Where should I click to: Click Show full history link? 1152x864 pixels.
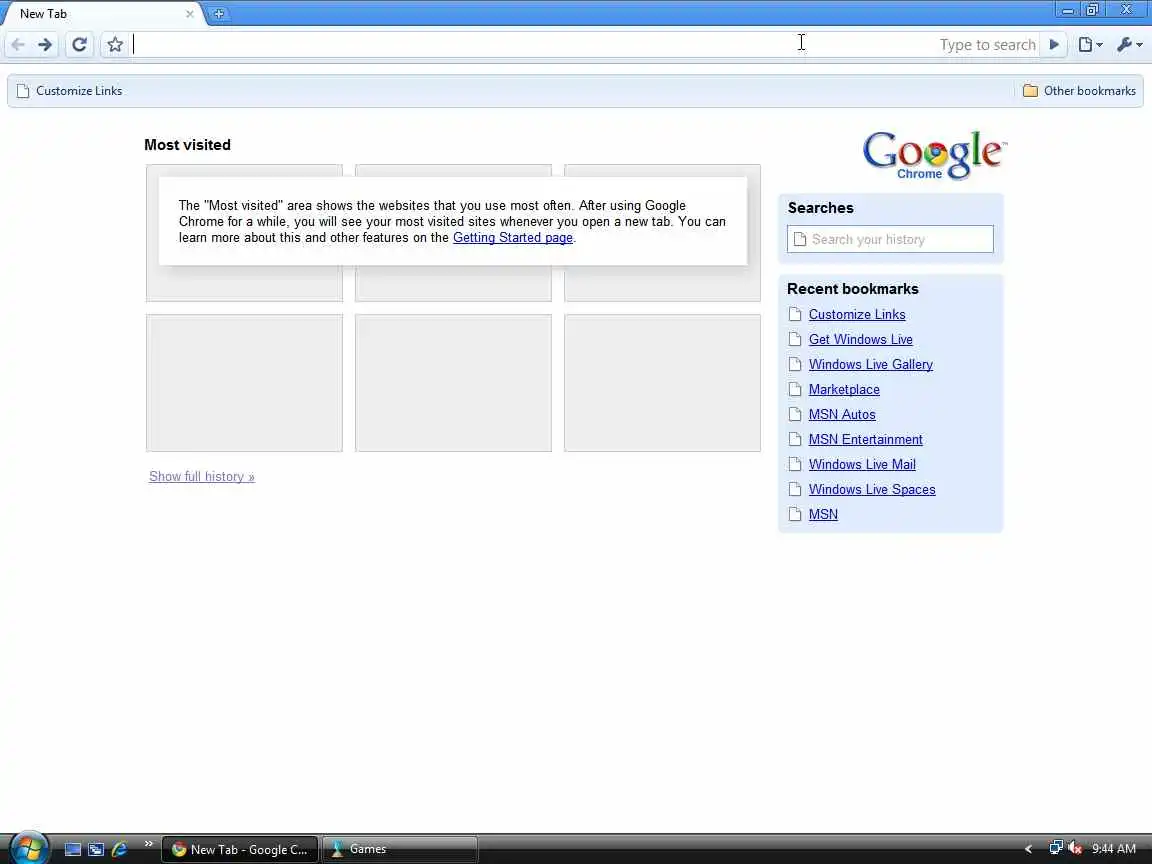pos(202,477)
